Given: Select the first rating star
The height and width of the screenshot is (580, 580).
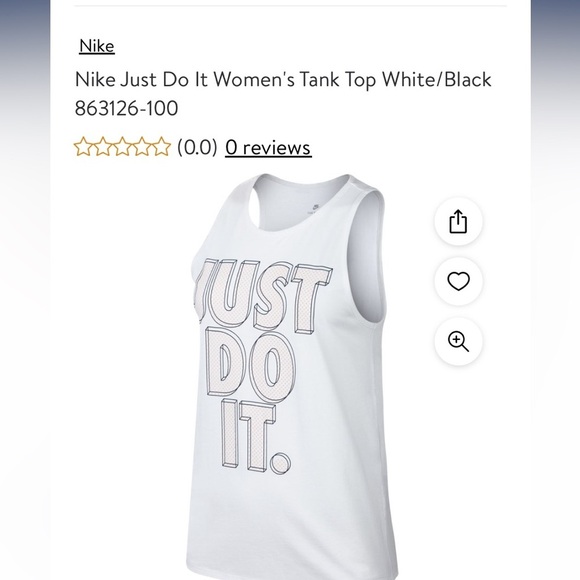Looking at the screenshot, I should [84, 147].
